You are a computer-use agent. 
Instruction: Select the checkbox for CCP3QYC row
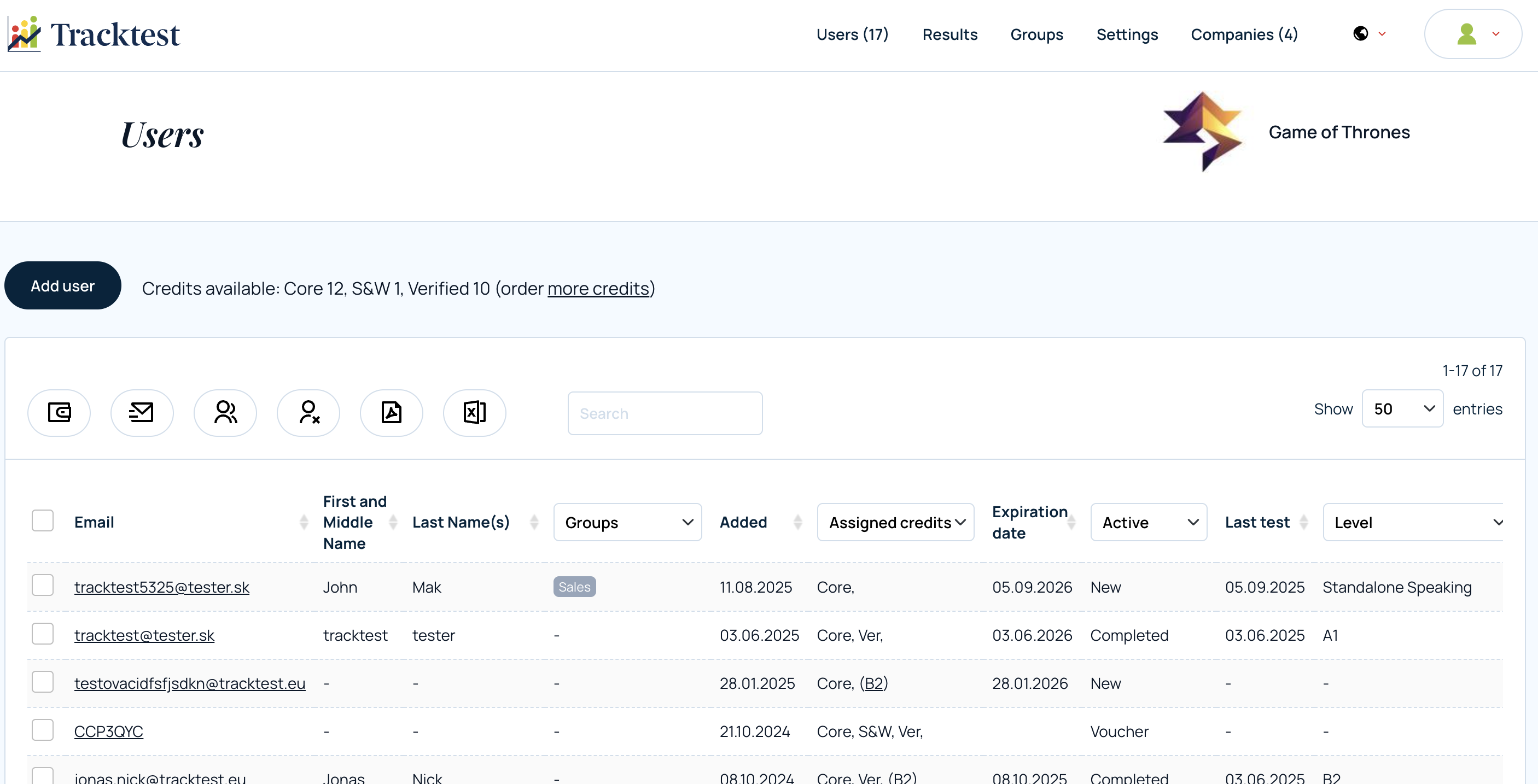[x=43, y=730]
